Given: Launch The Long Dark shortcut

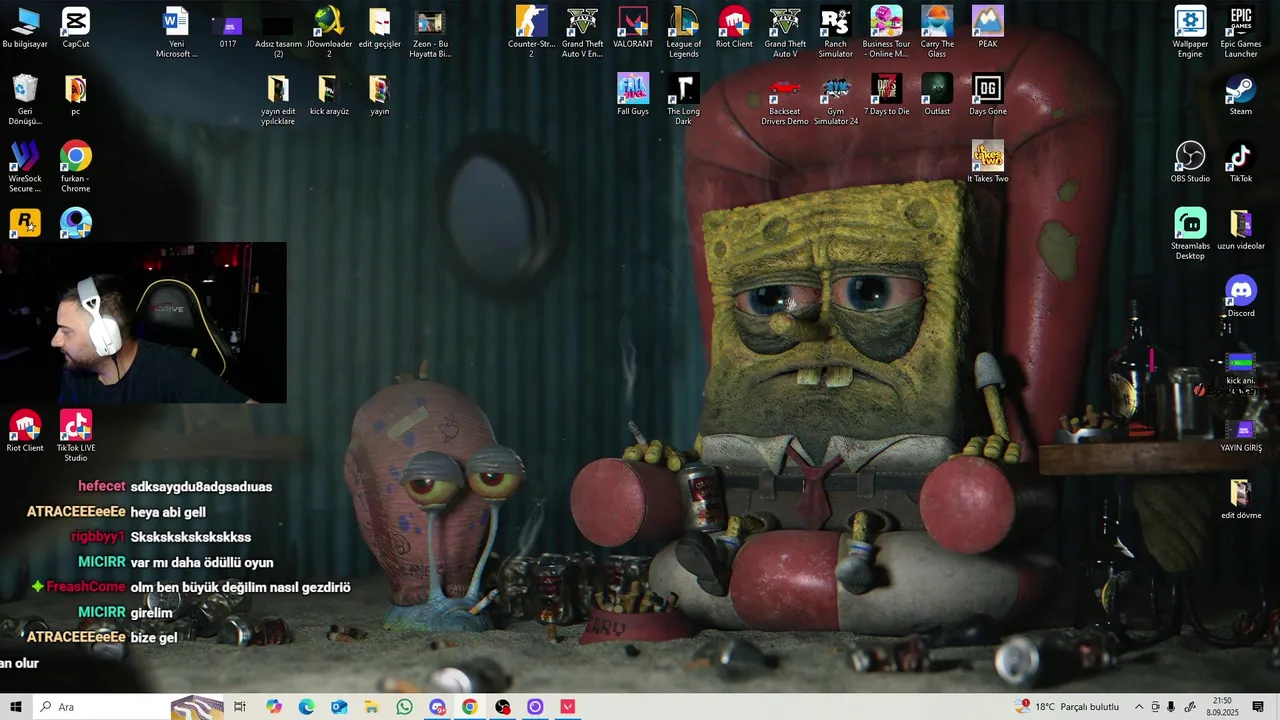Looking at the screenshot, I should click(684, 100).
